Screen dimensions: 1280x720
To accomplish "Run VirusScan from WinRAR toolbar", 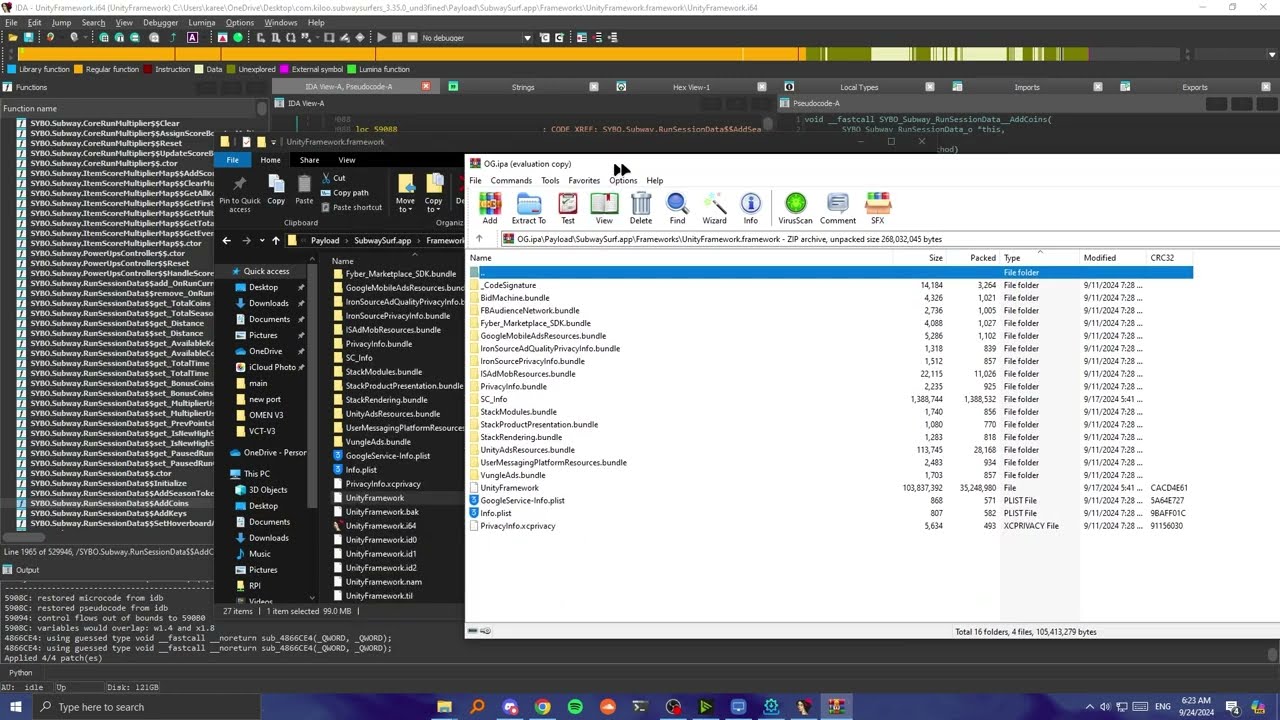I will pos(796,208).
